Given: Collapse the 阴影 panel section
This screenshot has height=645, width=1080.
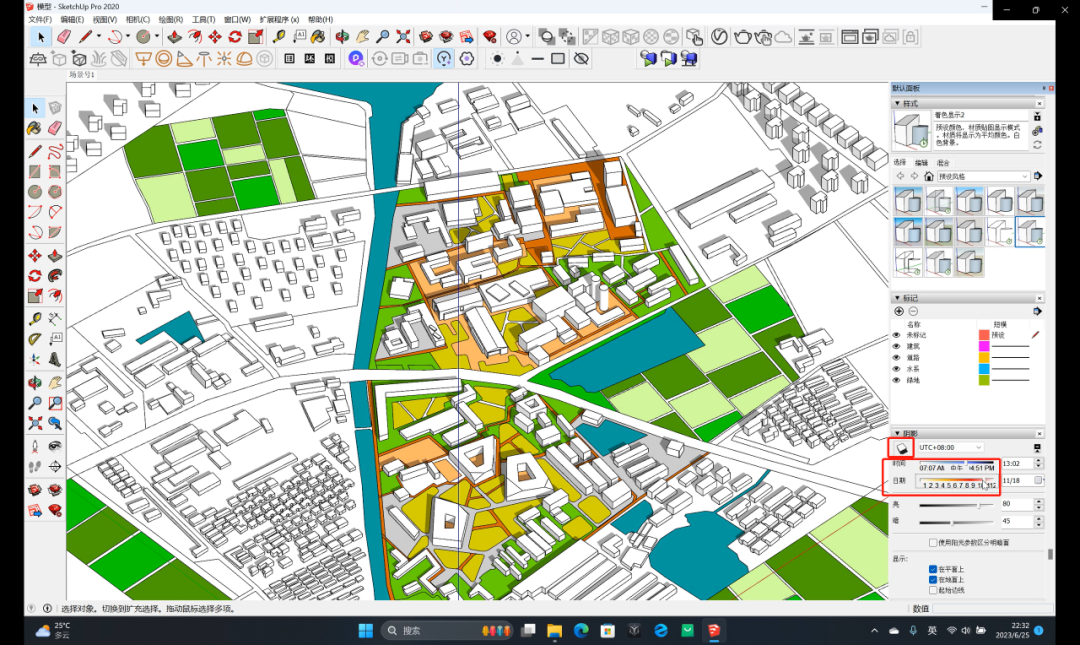Looking at the screenshot, I should 897,433.
